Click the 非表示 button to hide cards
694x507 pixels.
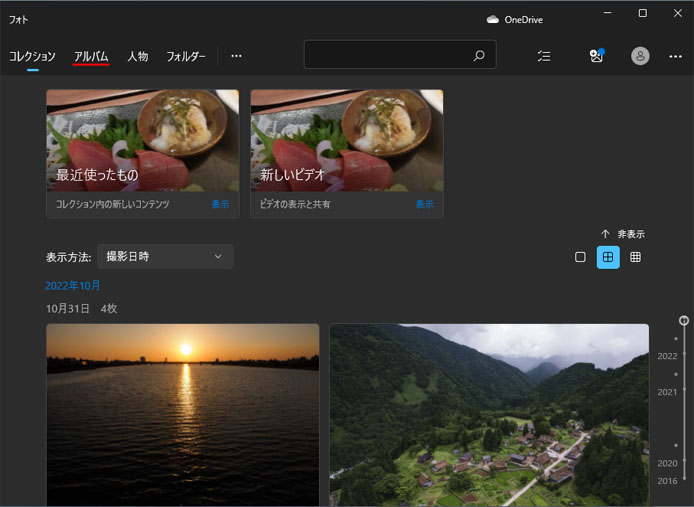(623, 234)
